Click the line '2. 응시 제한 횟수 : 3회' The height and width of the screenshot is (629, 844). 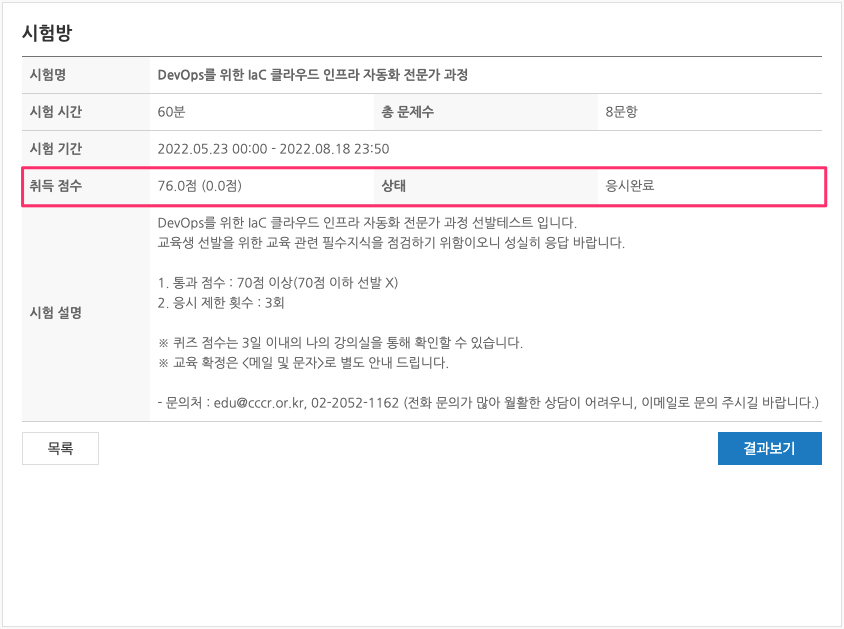click(x=221, y=303)
